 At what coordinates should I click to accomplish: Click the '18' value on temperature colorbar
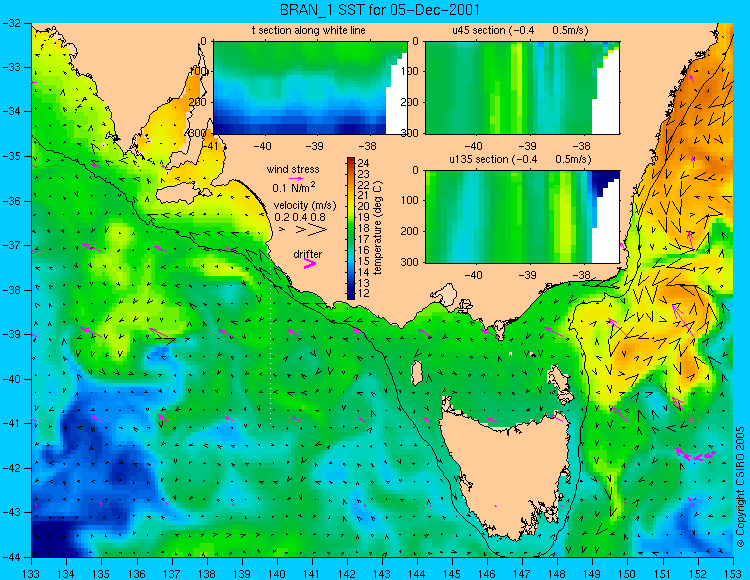pyautogui.click(x=364, y=228)
